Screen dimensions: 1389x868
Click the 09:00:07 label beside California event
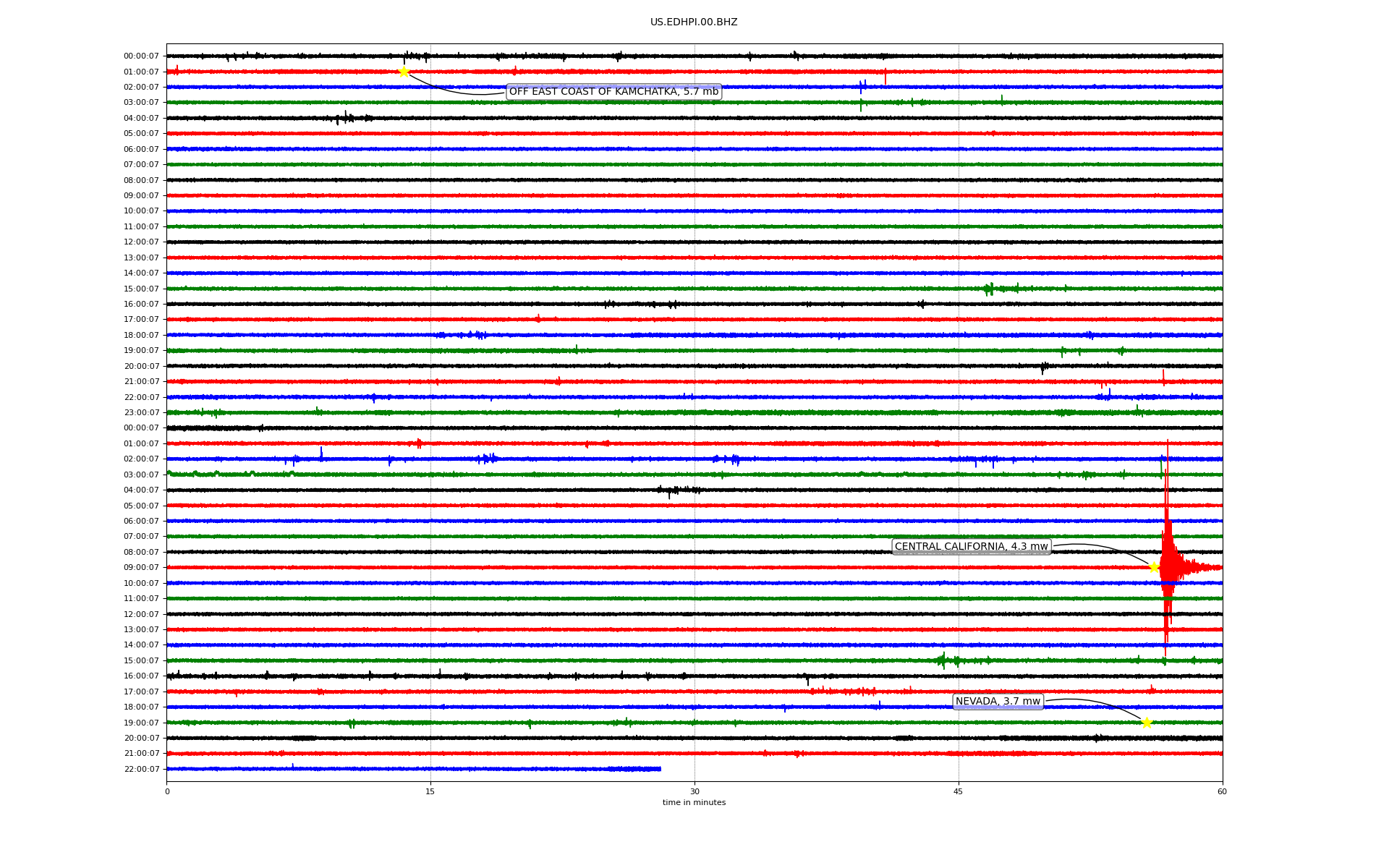pyautogui.click(x=141, y=568)
